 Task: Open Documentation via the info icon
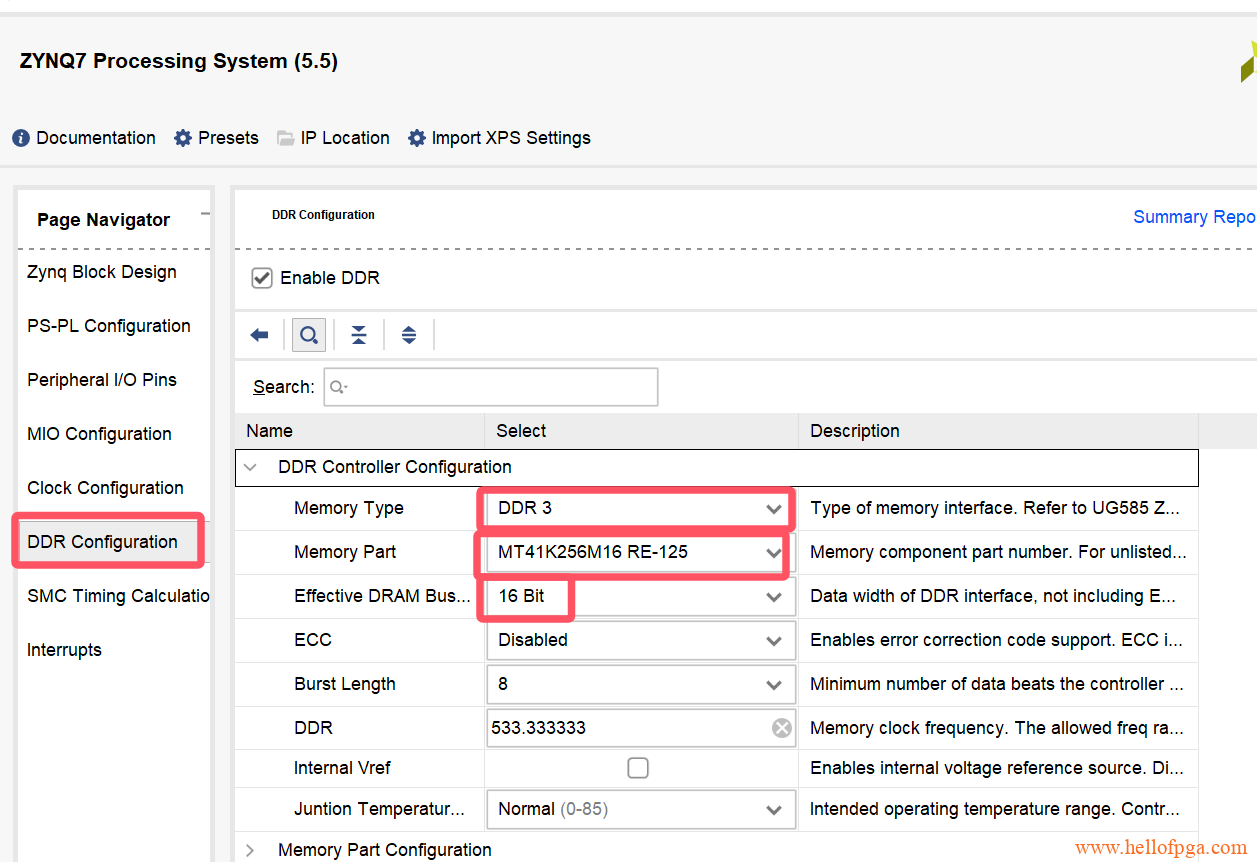[x=21, y=138]
